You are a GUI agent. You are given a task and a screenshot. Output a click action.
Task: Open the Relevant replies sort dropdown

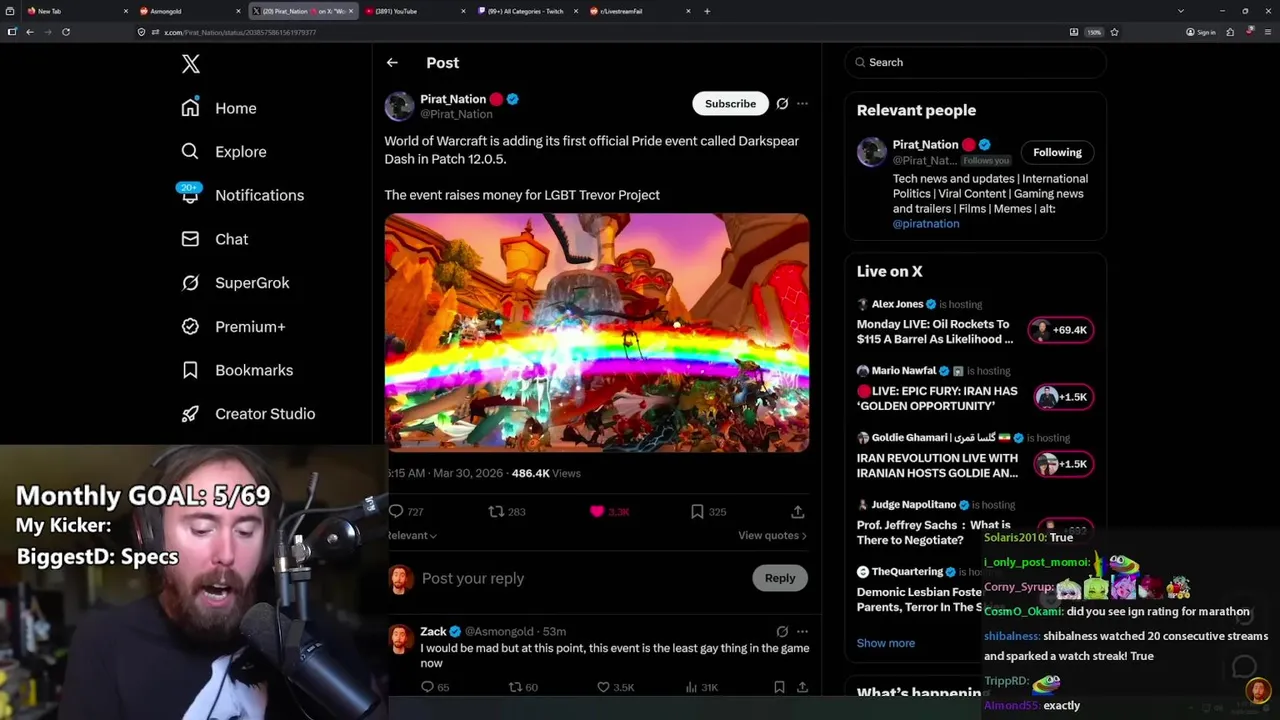[412, 535]
